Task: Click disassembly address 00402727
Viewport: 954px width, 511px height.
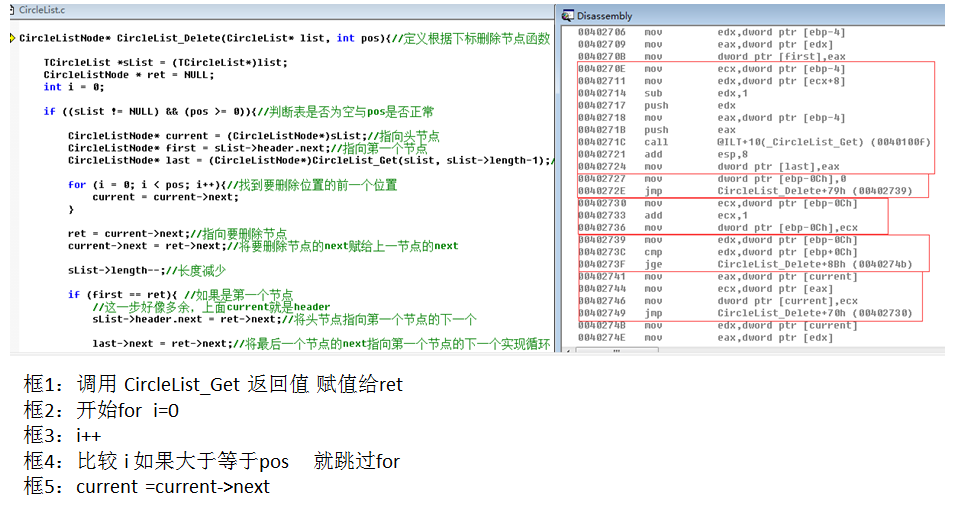Action: pos(601,179)
